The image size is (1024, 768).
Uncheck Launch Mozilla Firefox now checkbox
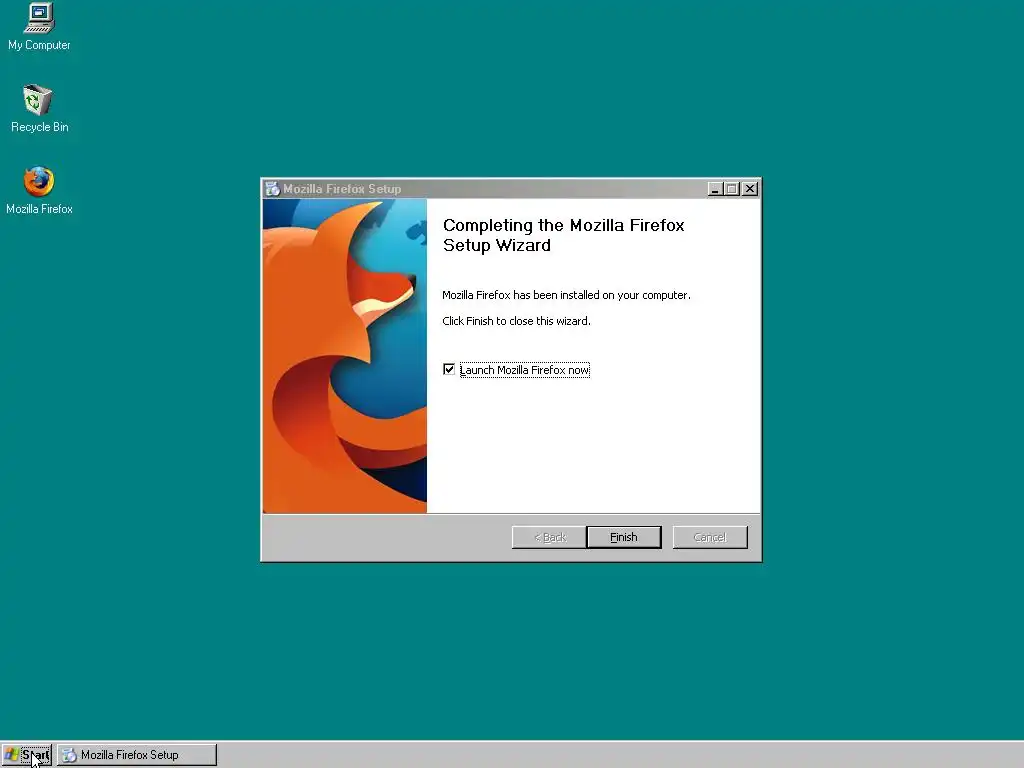(449, 370)
